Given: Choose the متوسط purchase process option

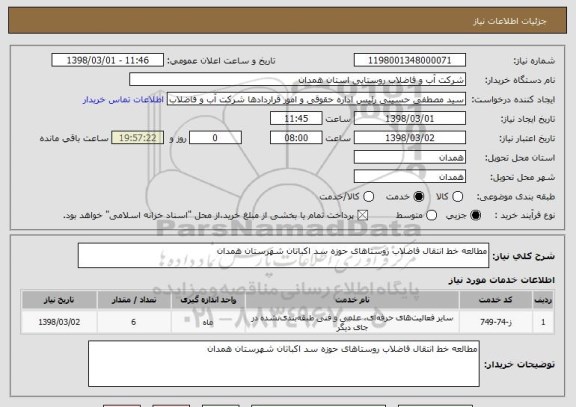Looking at the screenshot, I should [x=431, y=216].
